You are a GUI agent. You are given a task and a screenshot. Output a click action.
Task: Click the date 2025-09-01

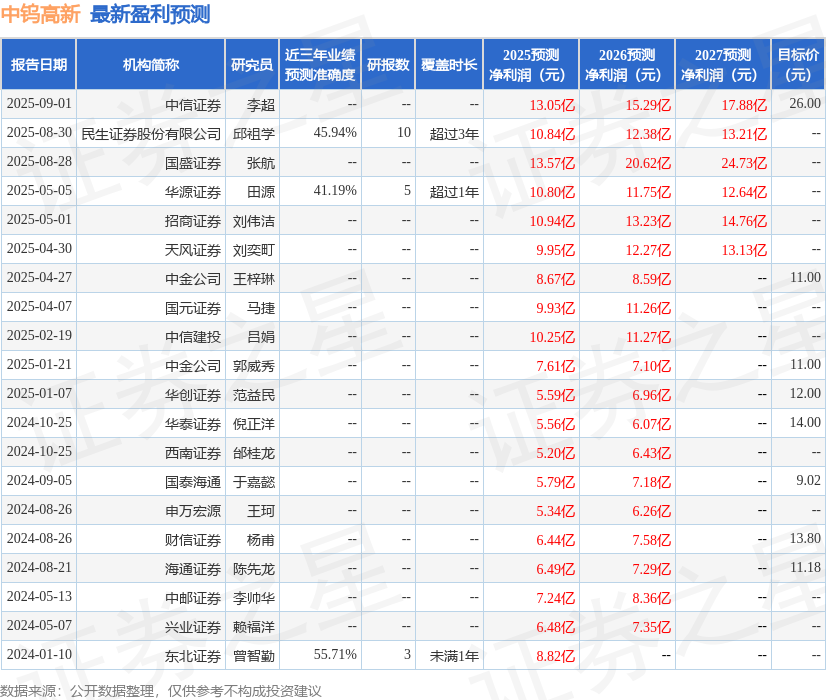39,103
